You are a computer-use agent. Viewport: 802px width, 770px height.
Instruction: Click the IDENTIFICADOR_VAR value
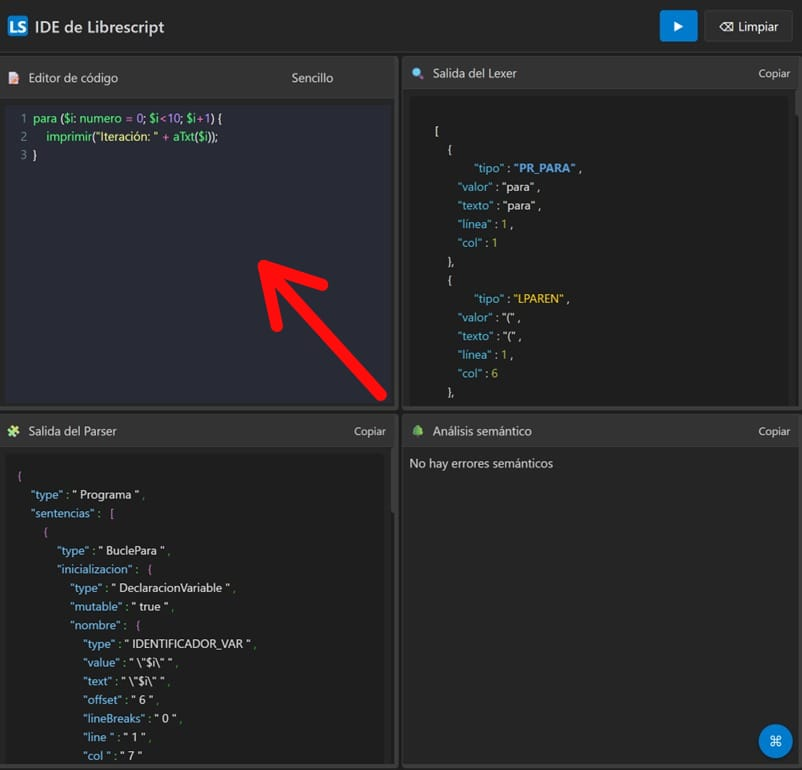coord(187,644)
